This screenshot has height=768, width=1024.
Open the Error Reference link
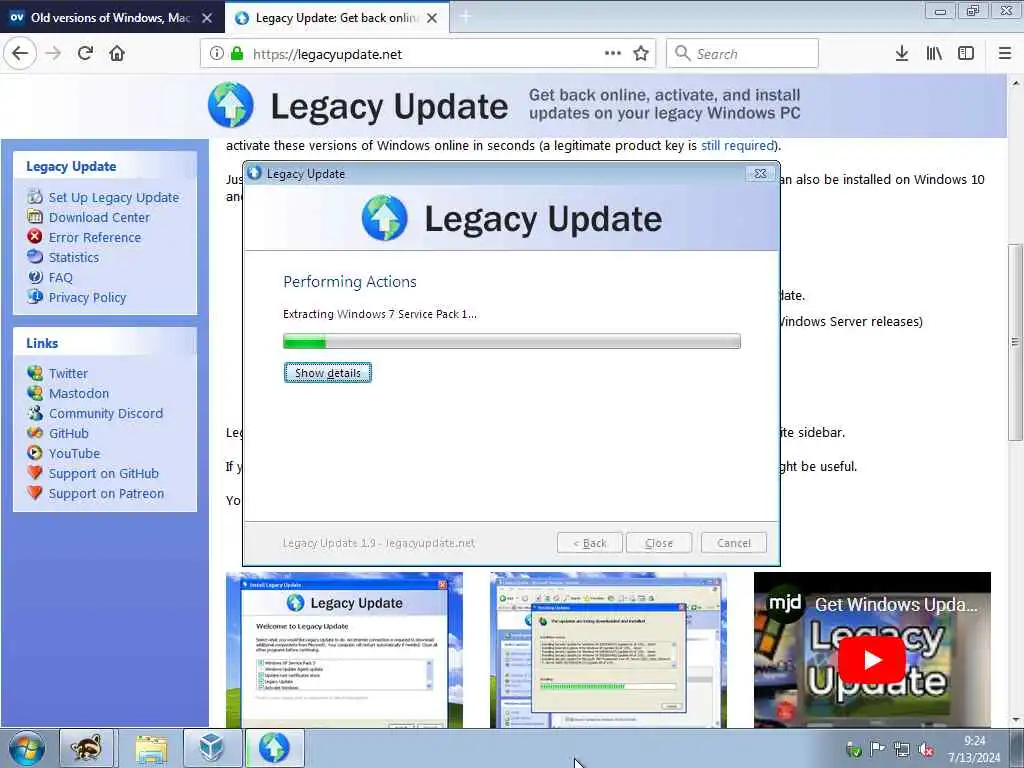(95, 238)
